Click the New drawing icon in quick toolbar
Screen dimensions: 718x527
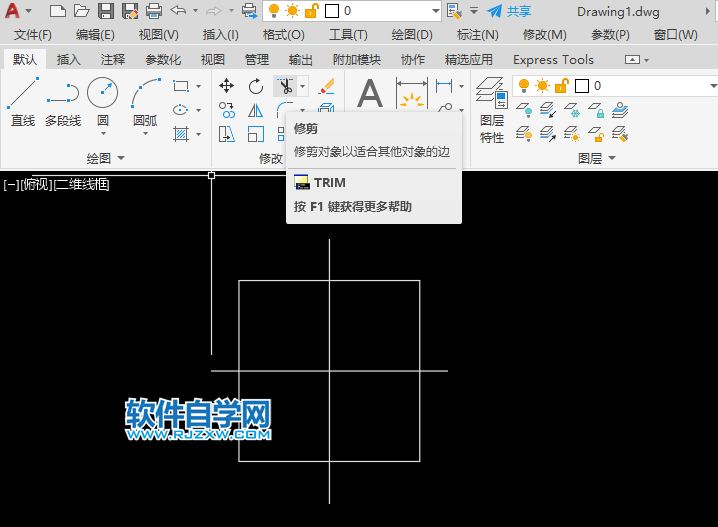57,11
